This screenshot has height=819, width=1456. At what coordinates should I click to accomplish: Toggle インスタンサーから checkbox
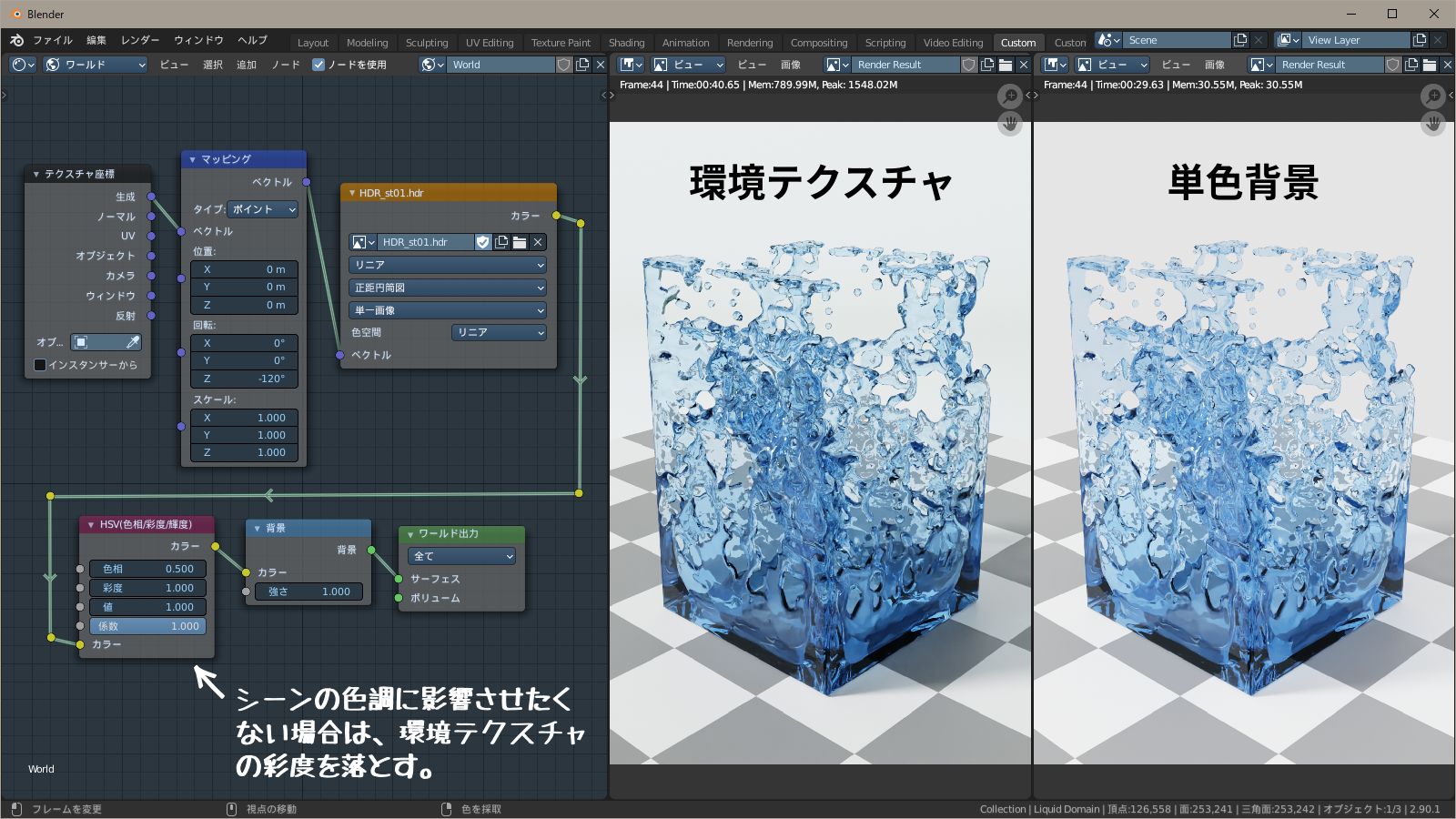(40, 365)
